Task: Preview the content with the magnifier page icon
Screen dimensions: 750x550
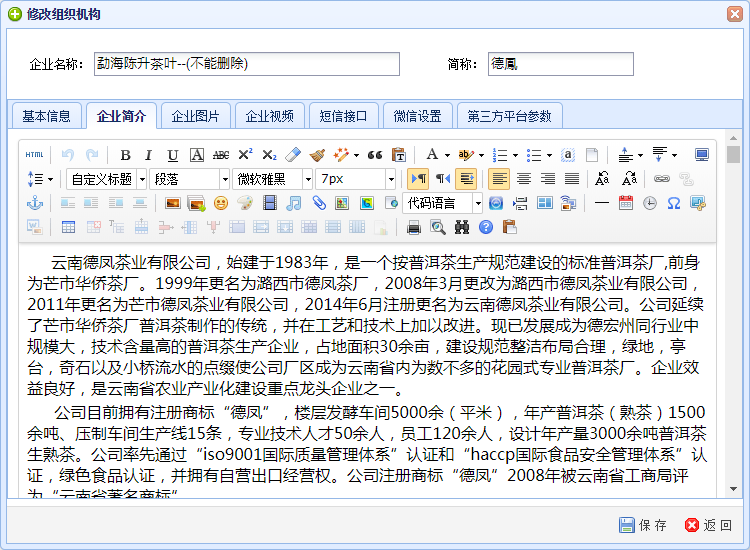Action: pyautogui.click(x=438, y=227)
